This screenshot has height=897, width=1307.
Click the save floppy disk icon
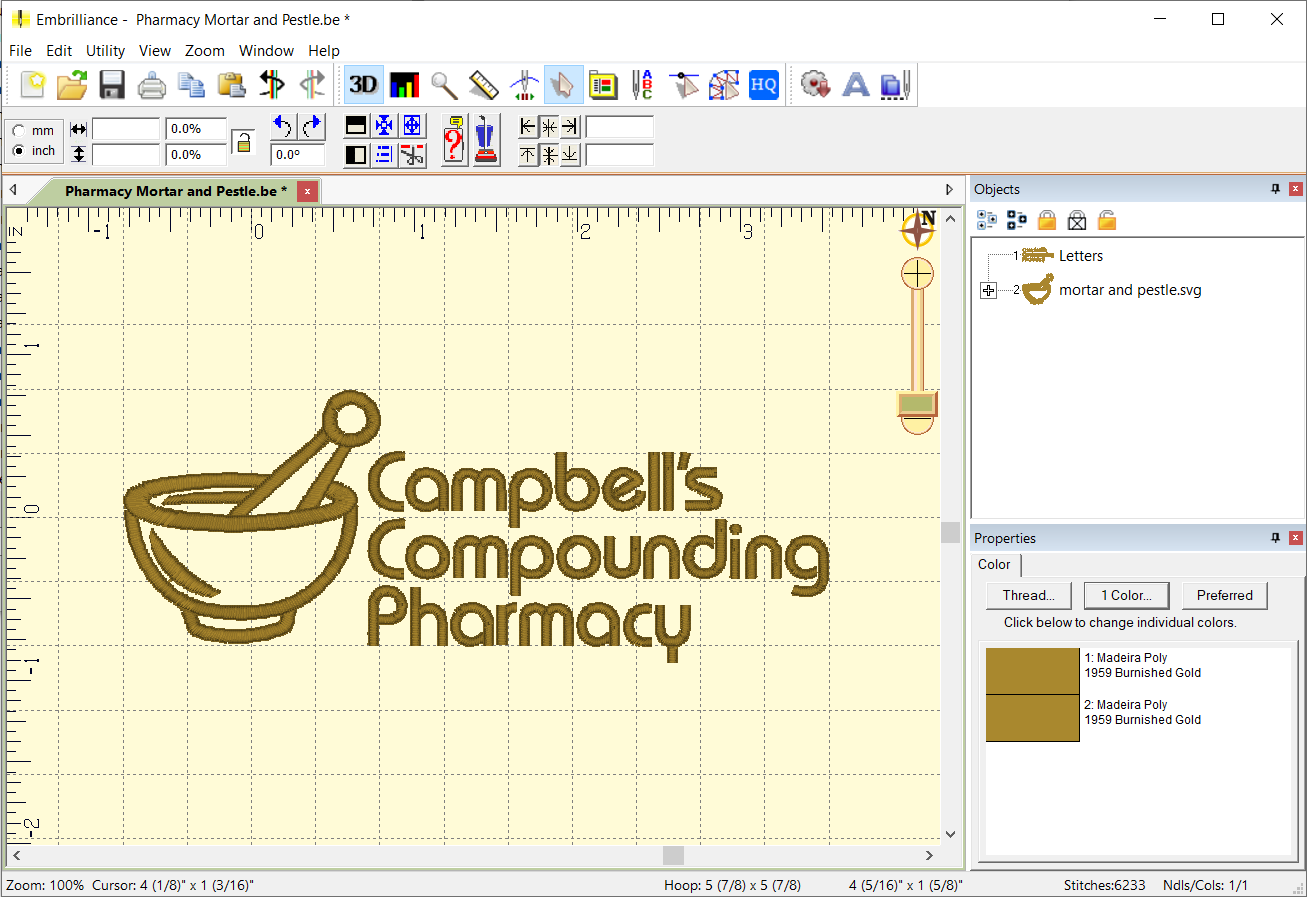[111, 85]
